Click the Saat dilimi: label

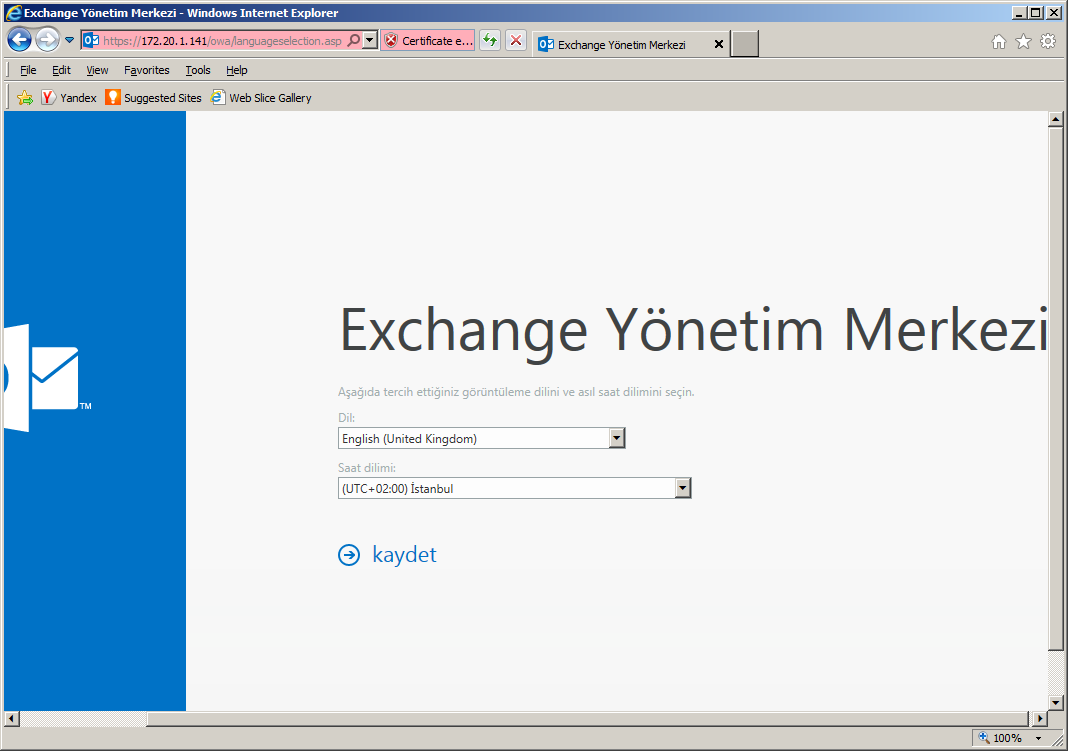click(x=366, y=468)
